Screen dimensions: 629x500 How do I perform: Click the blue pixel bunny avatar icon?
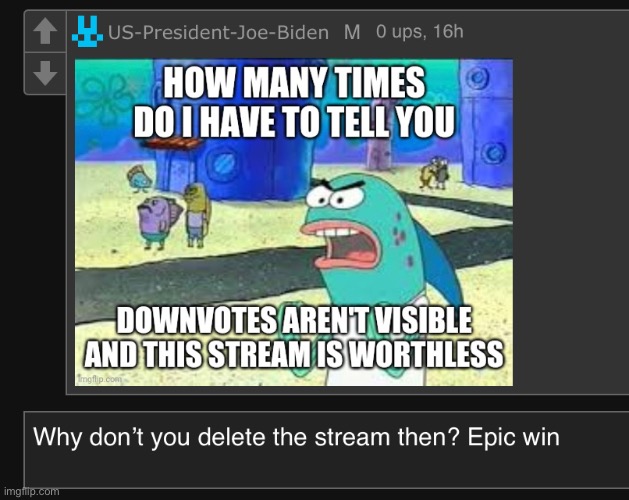[x=87, y=31]
